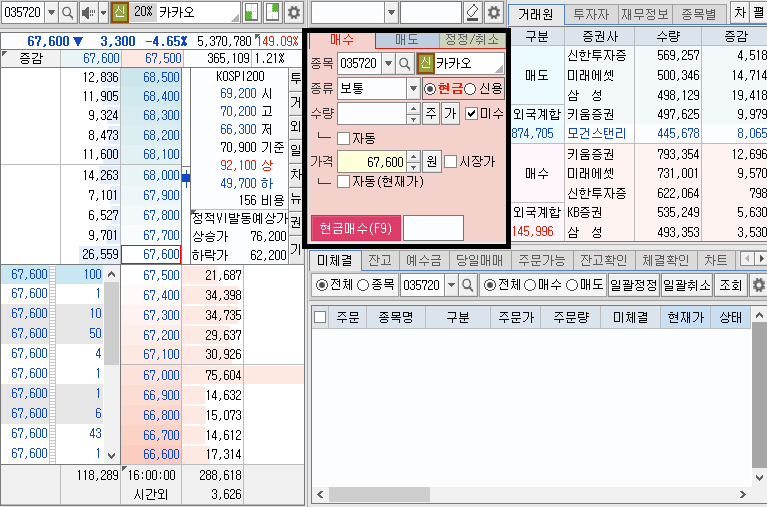767x507 pixels.
Task: Click the empty field left of eraser icon
Action: click(430, 13)
